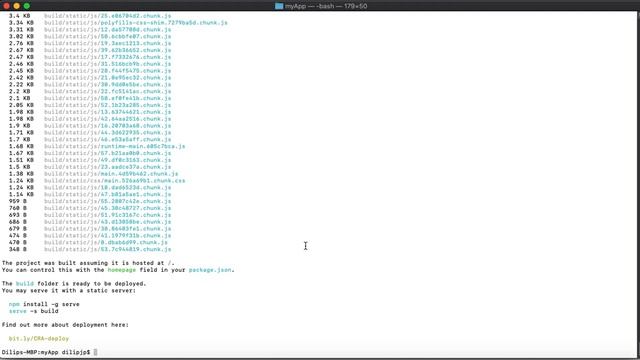Click the cyan 'build' word in folder-ready line
640x360 pixels.
click(x=25, y=283)
